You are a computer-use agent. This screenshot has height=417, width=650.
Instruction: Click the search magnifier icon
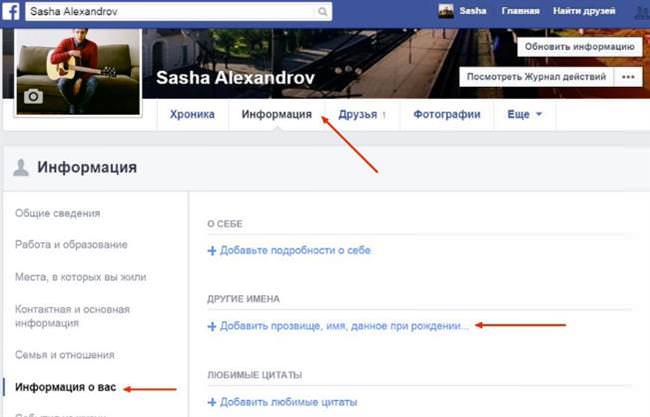(x=323, y=12)
